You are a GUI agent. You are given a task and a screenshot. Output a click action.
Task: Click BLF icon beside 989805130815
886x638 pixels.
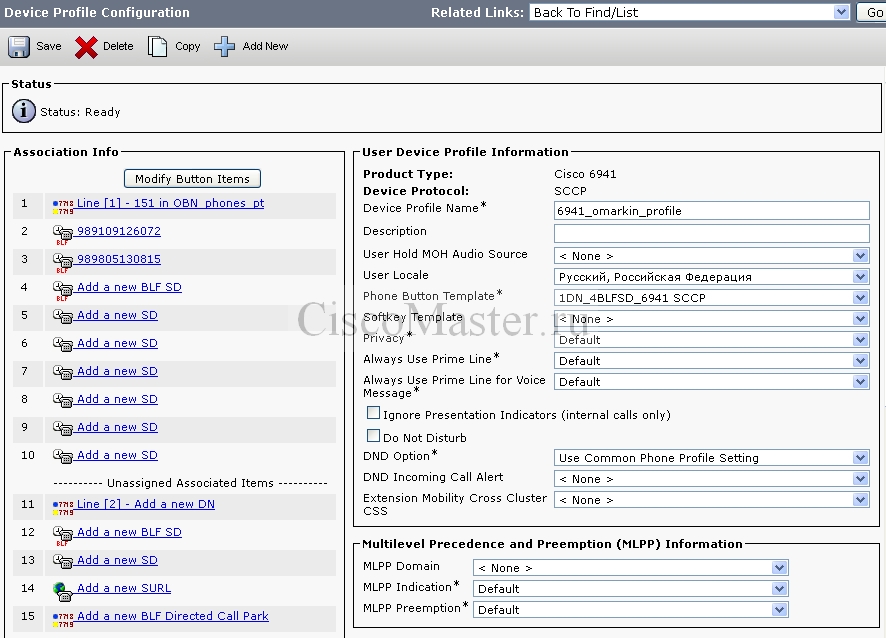click(x=63, y=263)
